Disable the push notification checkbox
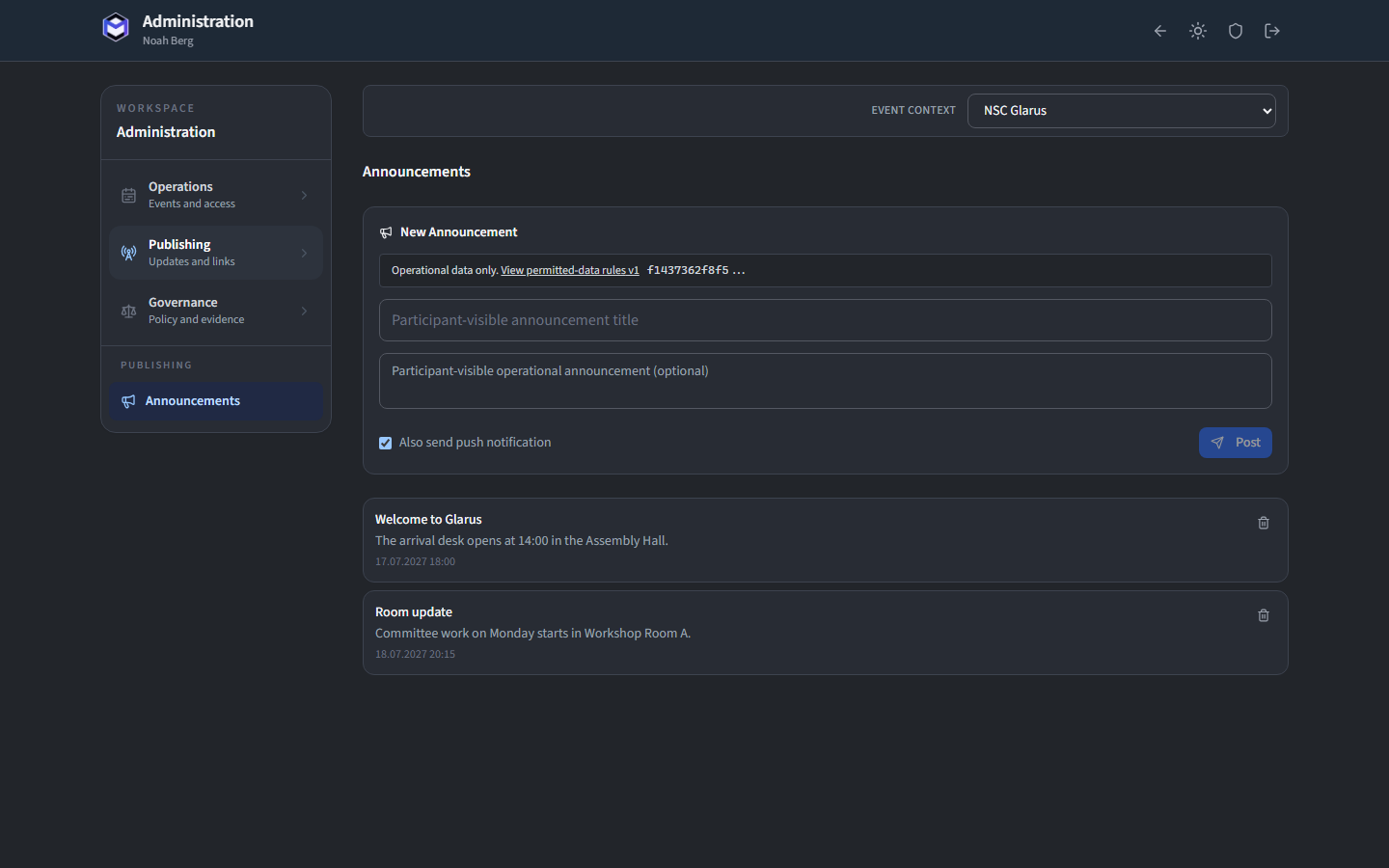This screenshot has width=1389, height=868. (386, 443)
